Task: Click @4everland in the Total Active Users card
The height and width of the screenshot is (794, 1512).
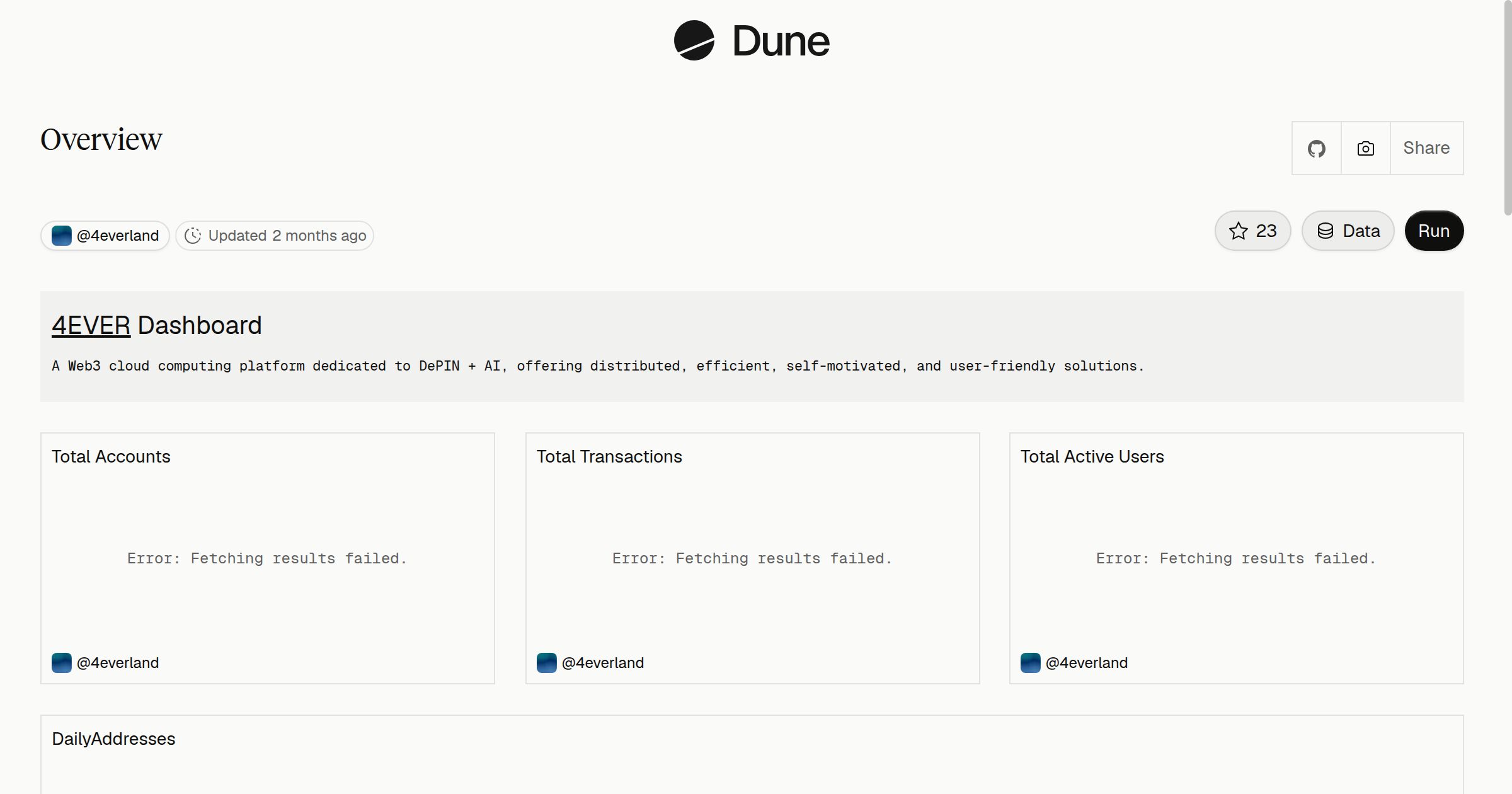Action: click(x=1087, y=663)
